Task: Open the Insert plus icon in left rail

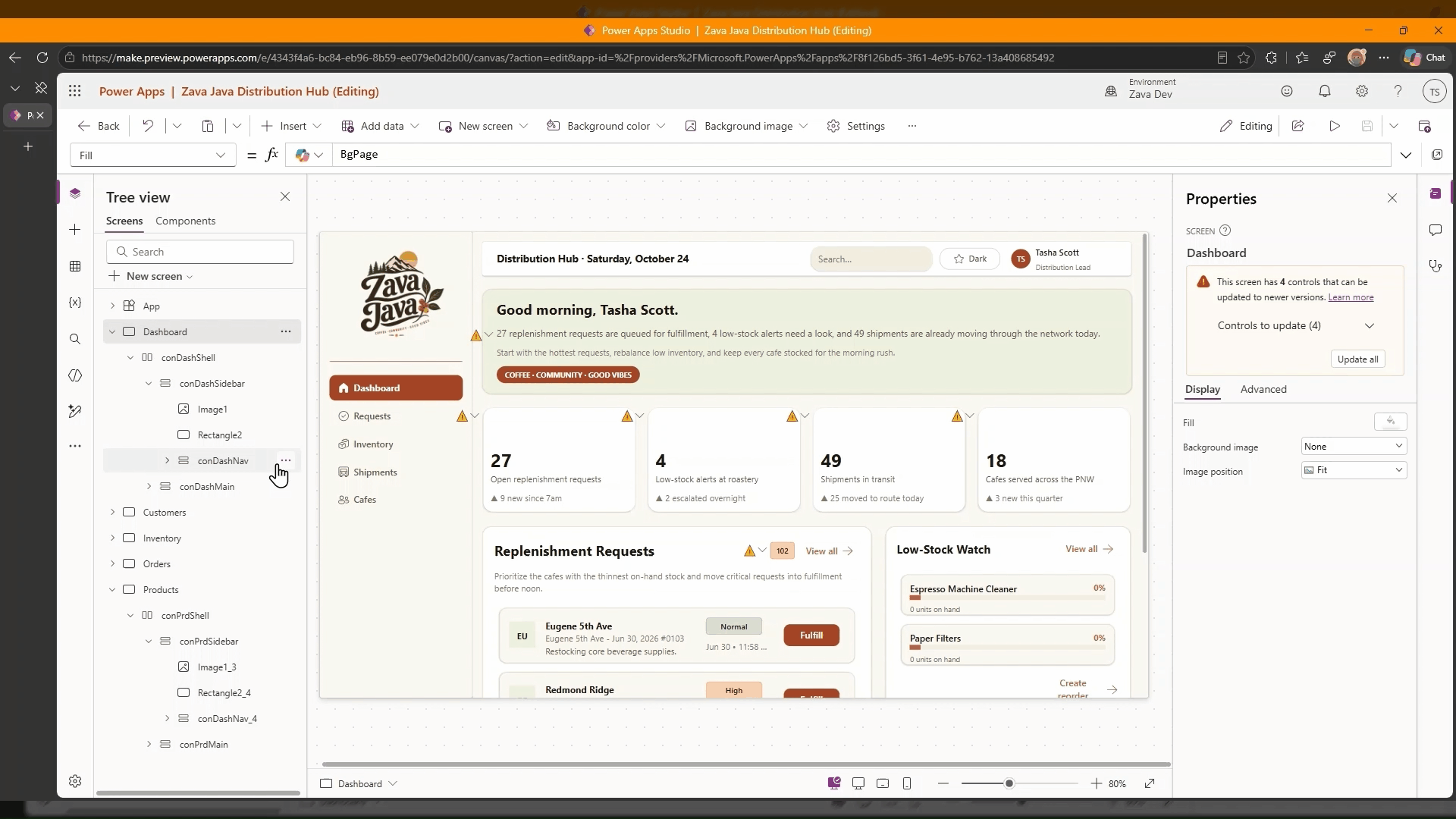Action: click(x=75, y=230)
